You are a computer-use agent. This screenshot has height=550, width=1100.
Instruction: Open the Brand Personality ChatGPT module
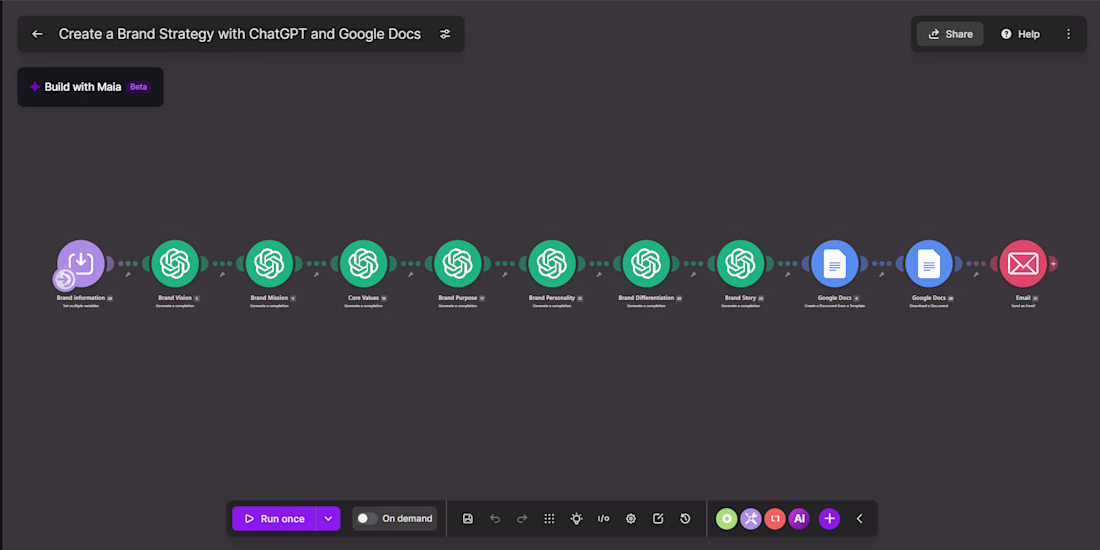pos(552,263)
